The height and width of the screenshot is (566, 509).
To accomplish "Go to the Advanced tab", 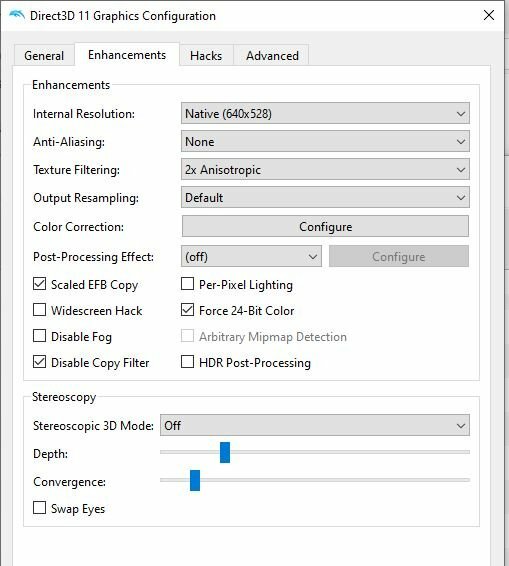I will (272, 56).
